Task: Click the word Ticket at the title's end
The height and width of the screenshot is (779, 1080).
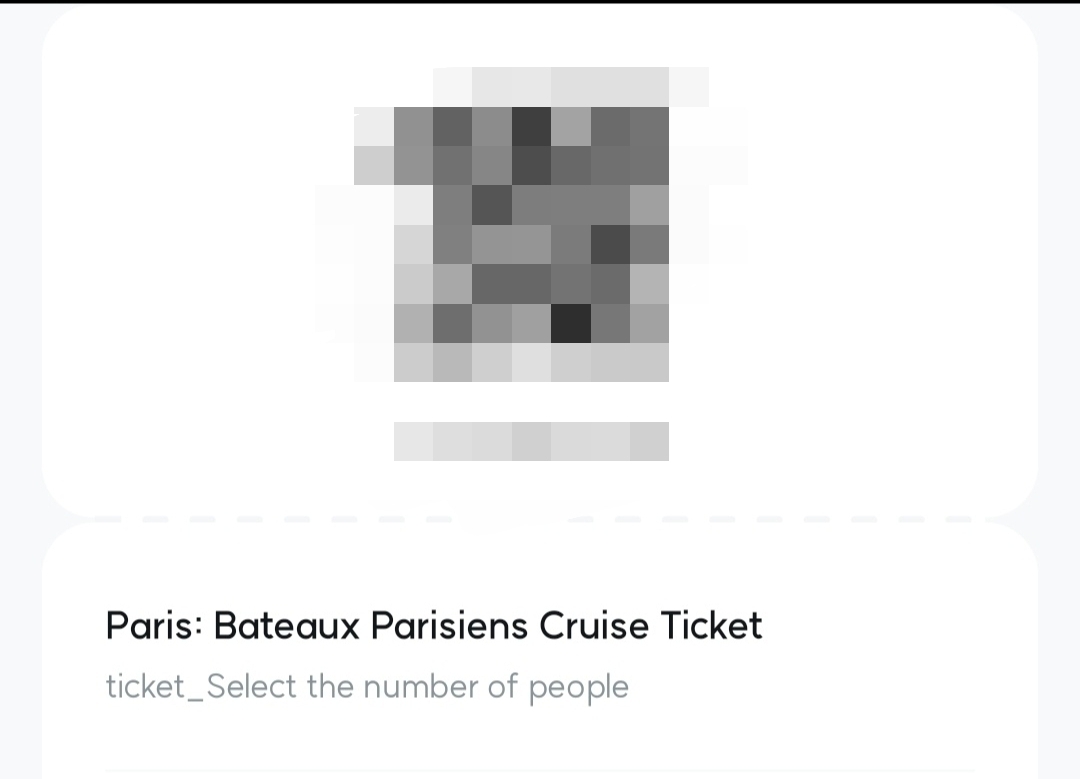Action: click(712, 625)
